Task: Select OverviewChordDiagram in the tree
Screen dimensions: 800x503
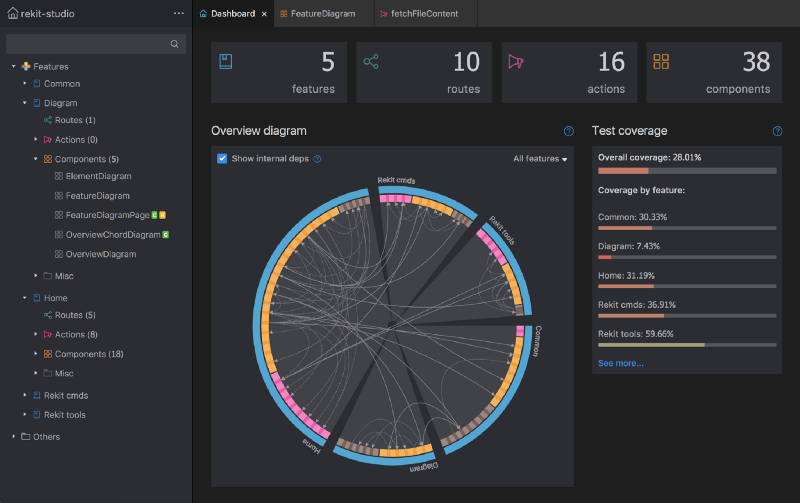Action: pyautogui.click(x=113, y=235)
